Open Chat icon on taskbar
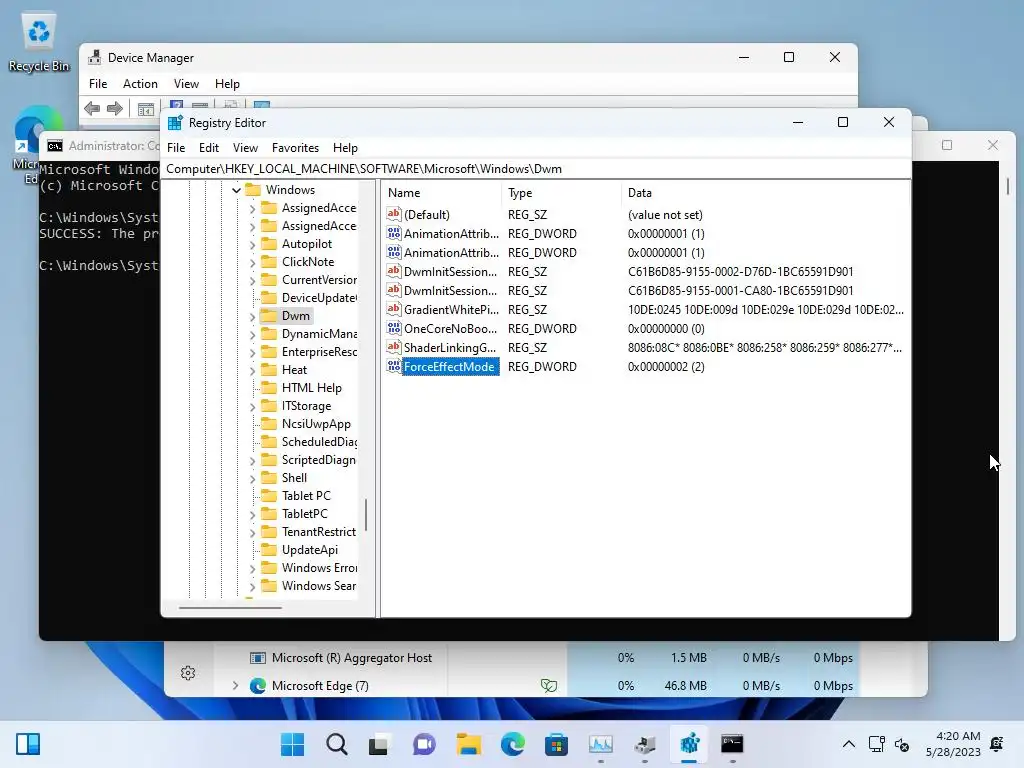The width and height of the screenshot is (1024, 768). point(424,744)
